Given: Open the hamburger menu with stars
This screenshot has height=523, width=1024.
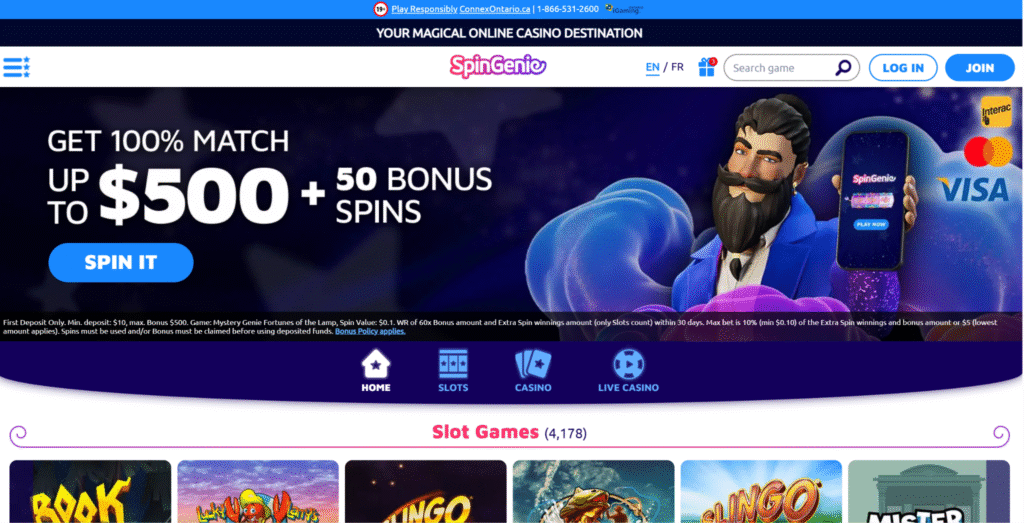Looking at the screenshot, I should click(x=16, y=67).
